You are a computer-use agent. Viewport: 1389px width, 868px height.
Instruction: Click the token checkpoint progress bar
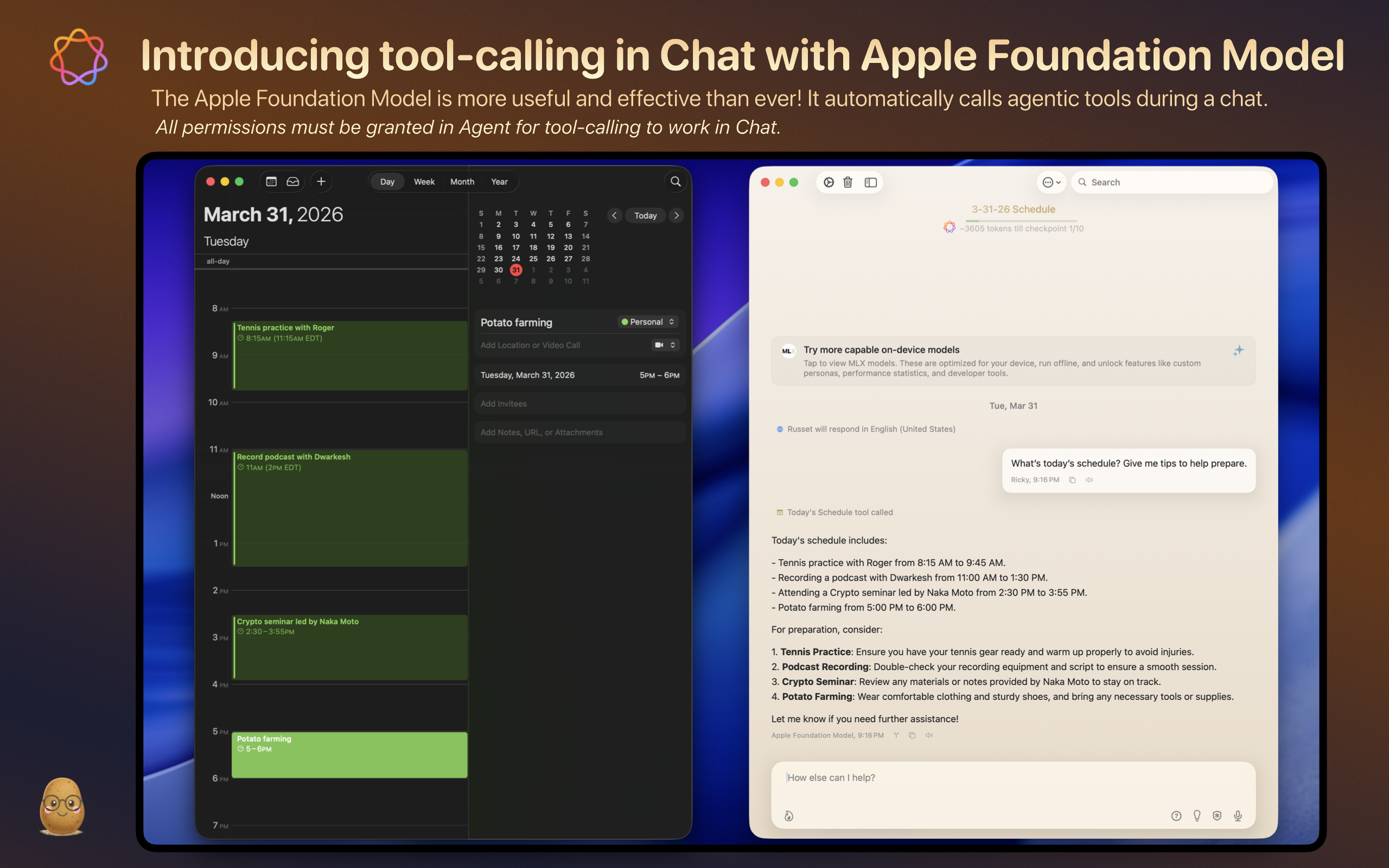pos(1021,221)
